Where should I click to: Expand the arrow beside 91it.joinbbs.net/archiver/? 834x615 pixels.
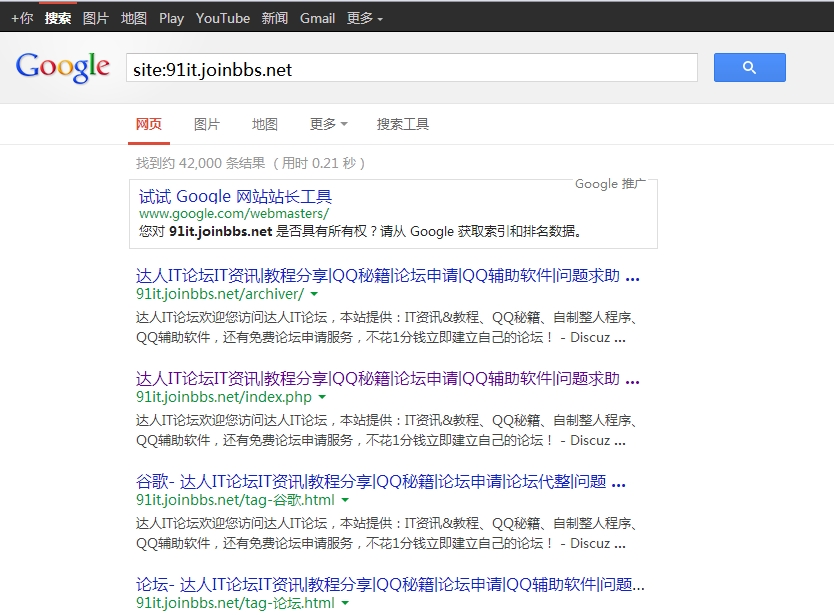pyautogui.click(x=314, y=294)
